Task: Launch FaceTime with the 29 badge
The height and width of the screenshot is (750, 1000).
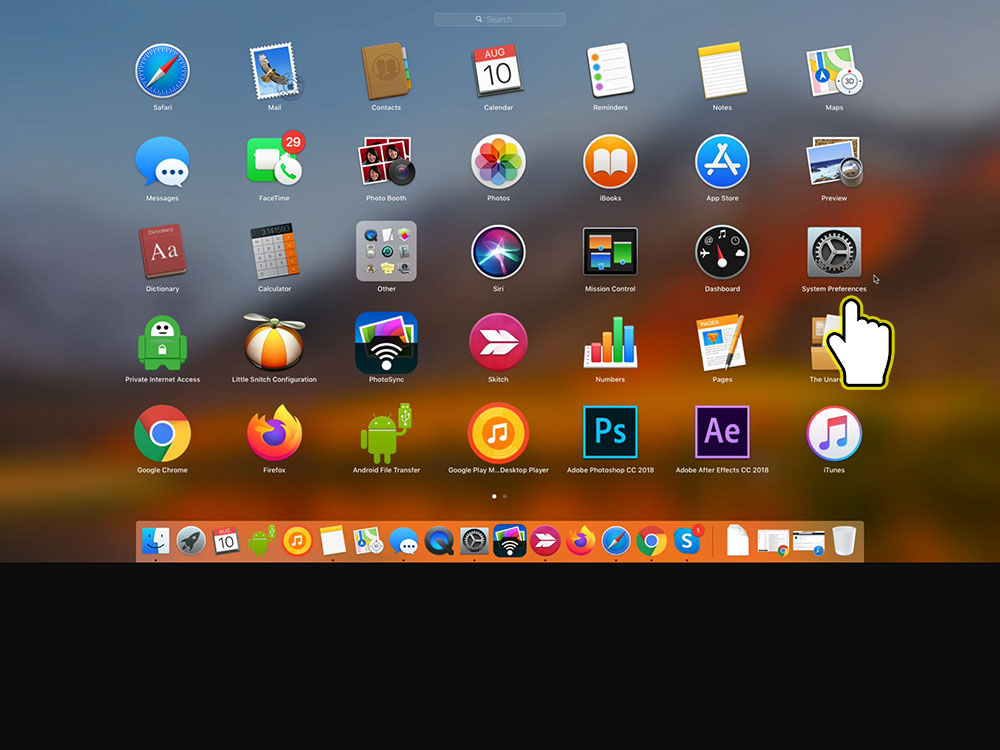Action: (x=275, y=160)
